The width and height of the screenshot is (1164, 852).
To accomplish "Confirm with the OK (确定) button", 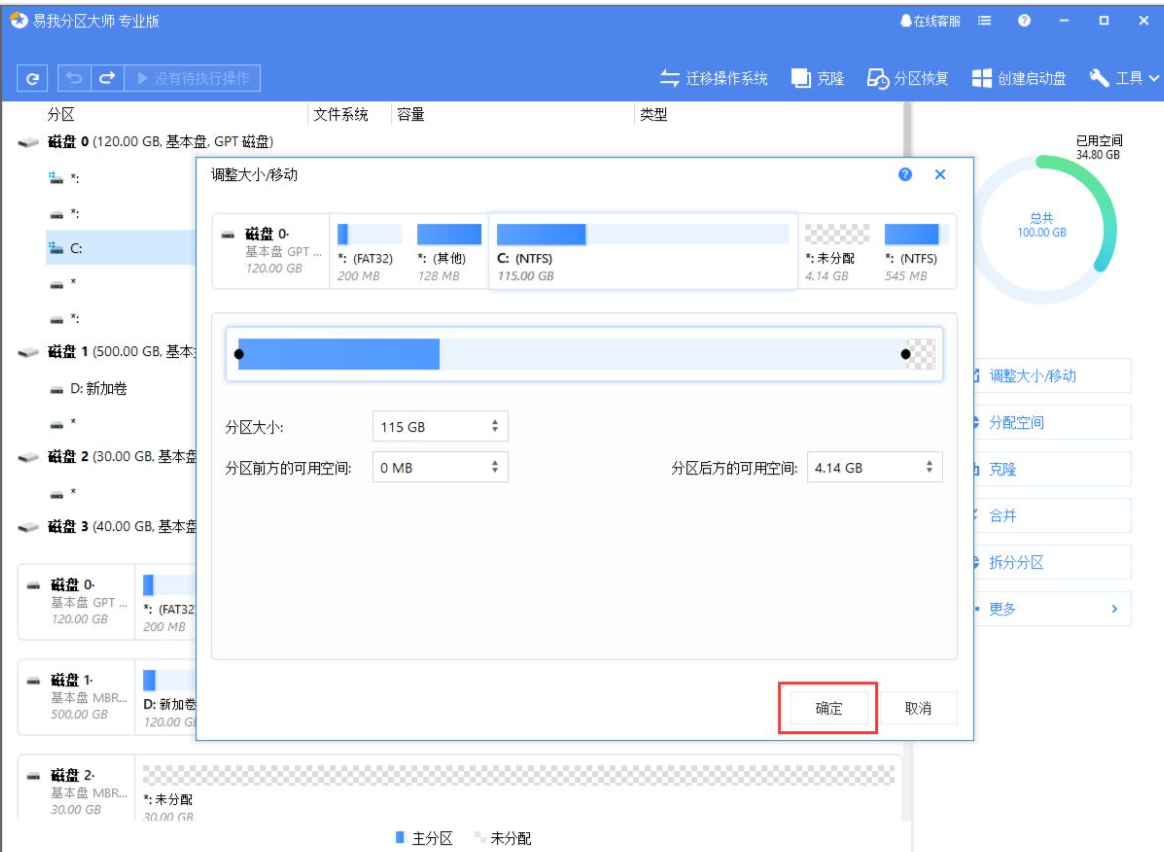I will pyautogui.click(x=829, y=708).
